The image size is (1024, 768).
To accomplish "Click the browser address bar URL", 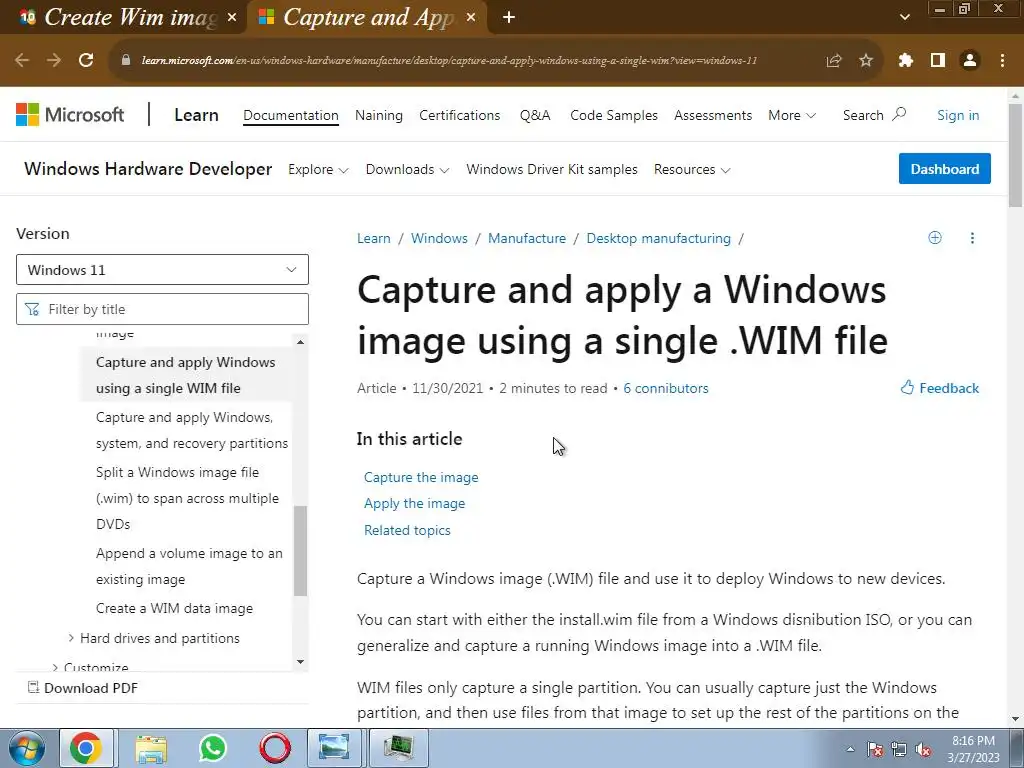I will click(x=449, y=60).
